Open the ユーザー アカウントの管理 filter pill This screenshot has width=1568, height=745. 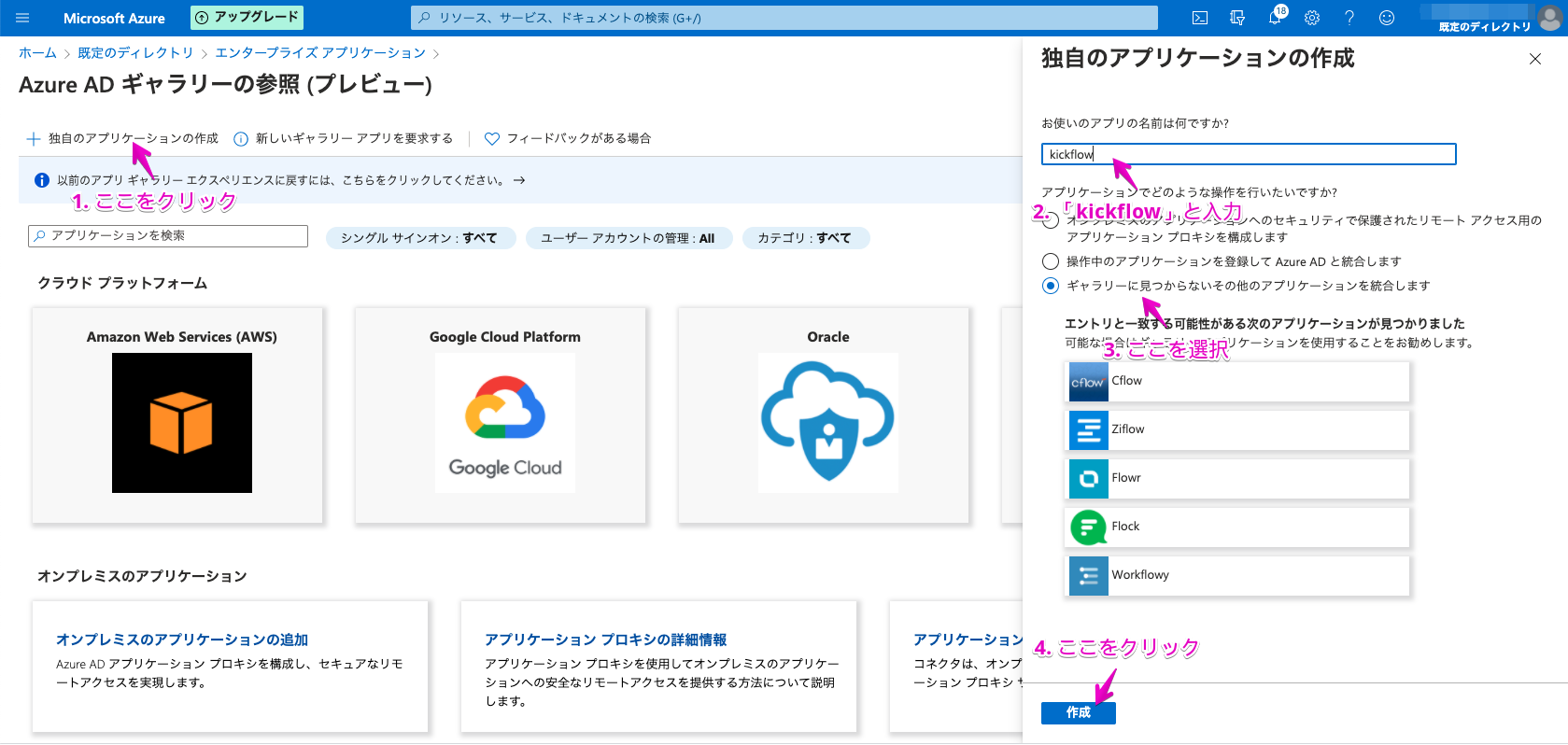pos(629,238)
